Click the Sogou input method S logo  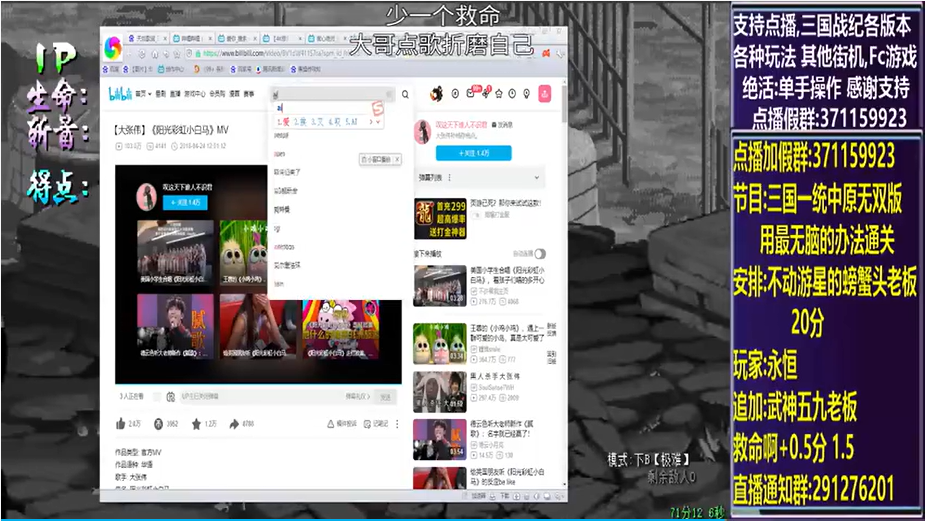tap(378, 107)
